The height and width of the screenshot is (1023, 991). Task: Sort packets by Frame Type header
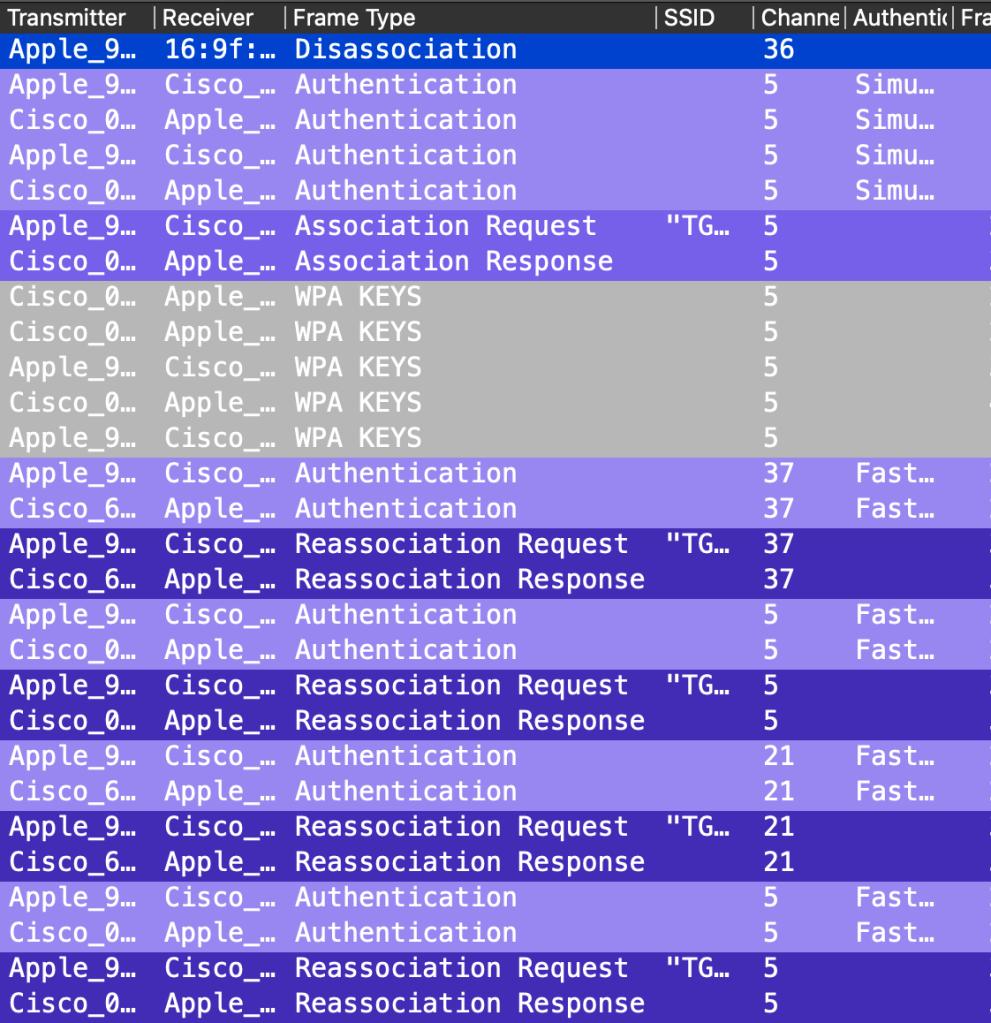(354, 18)
